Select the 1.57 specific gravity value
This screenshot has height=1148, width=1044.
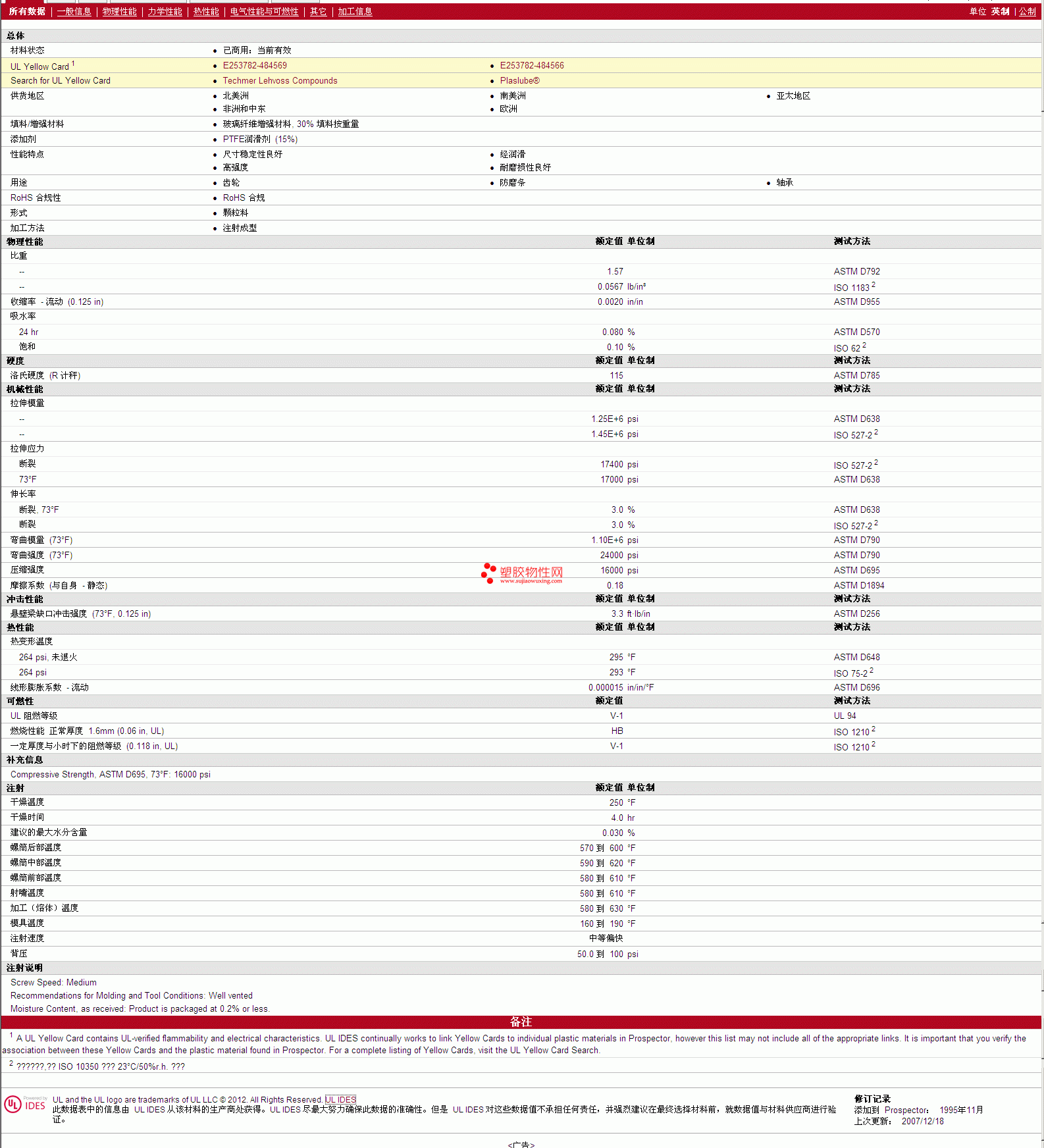[615, 271]
